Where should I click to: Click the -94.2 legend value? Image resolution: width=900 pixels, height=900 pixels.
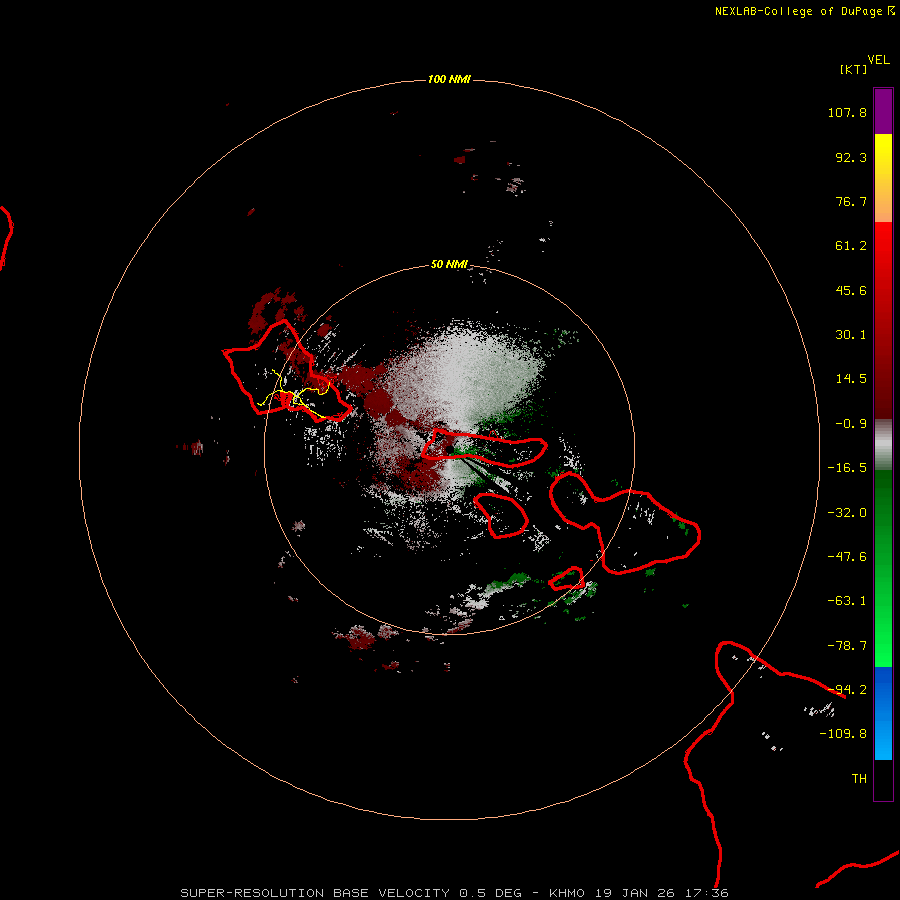click(x=847, y=689)
